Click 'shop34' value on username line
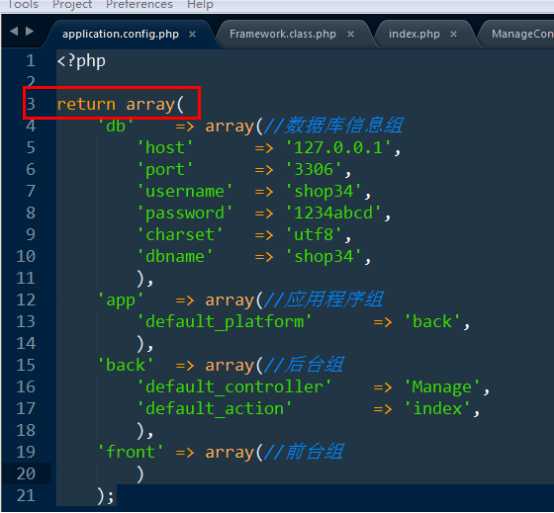This screenshot has width=554, height=513. click(324, 192)
